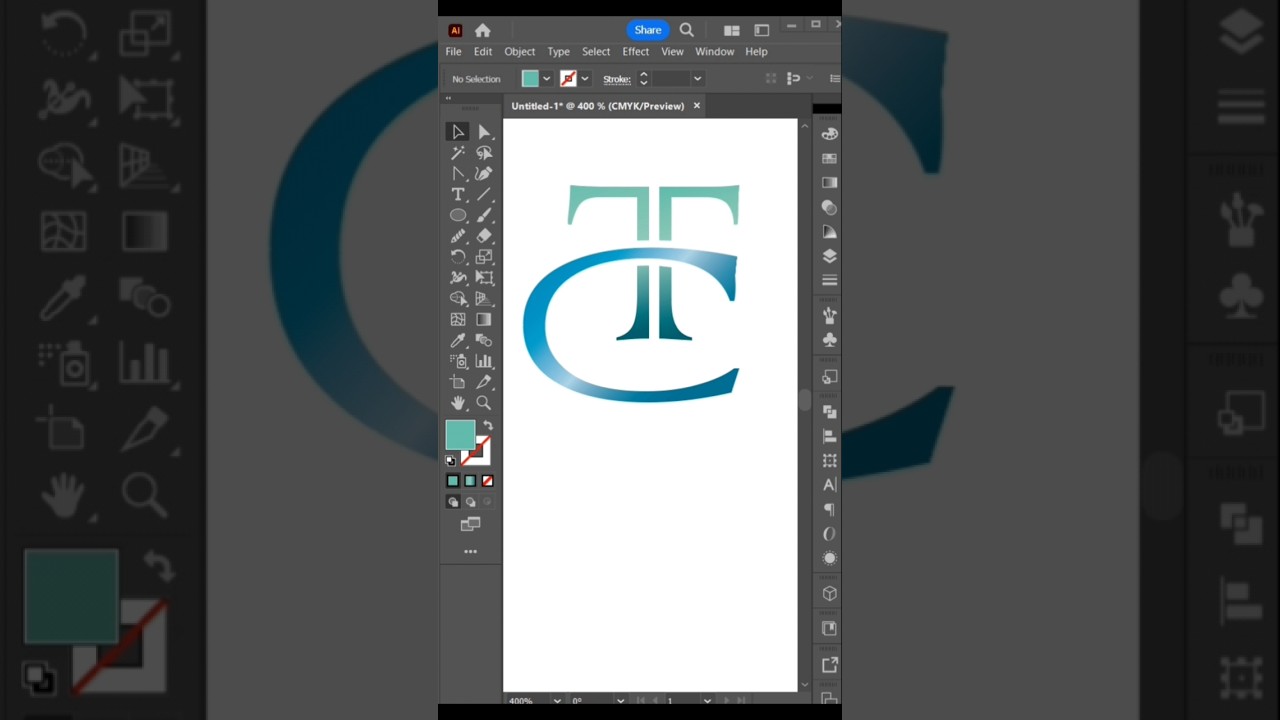
Task: Activate the Slice tool
Action: (x=484, y=382)
